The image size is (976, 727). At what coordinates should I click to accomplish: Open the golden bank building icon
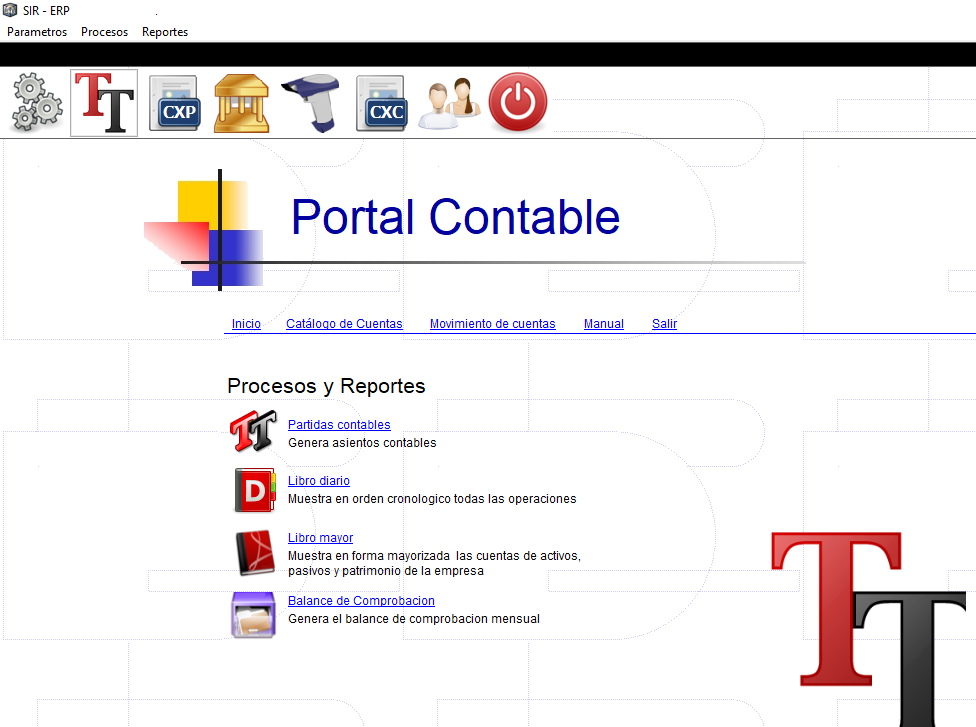pos(242,103)
